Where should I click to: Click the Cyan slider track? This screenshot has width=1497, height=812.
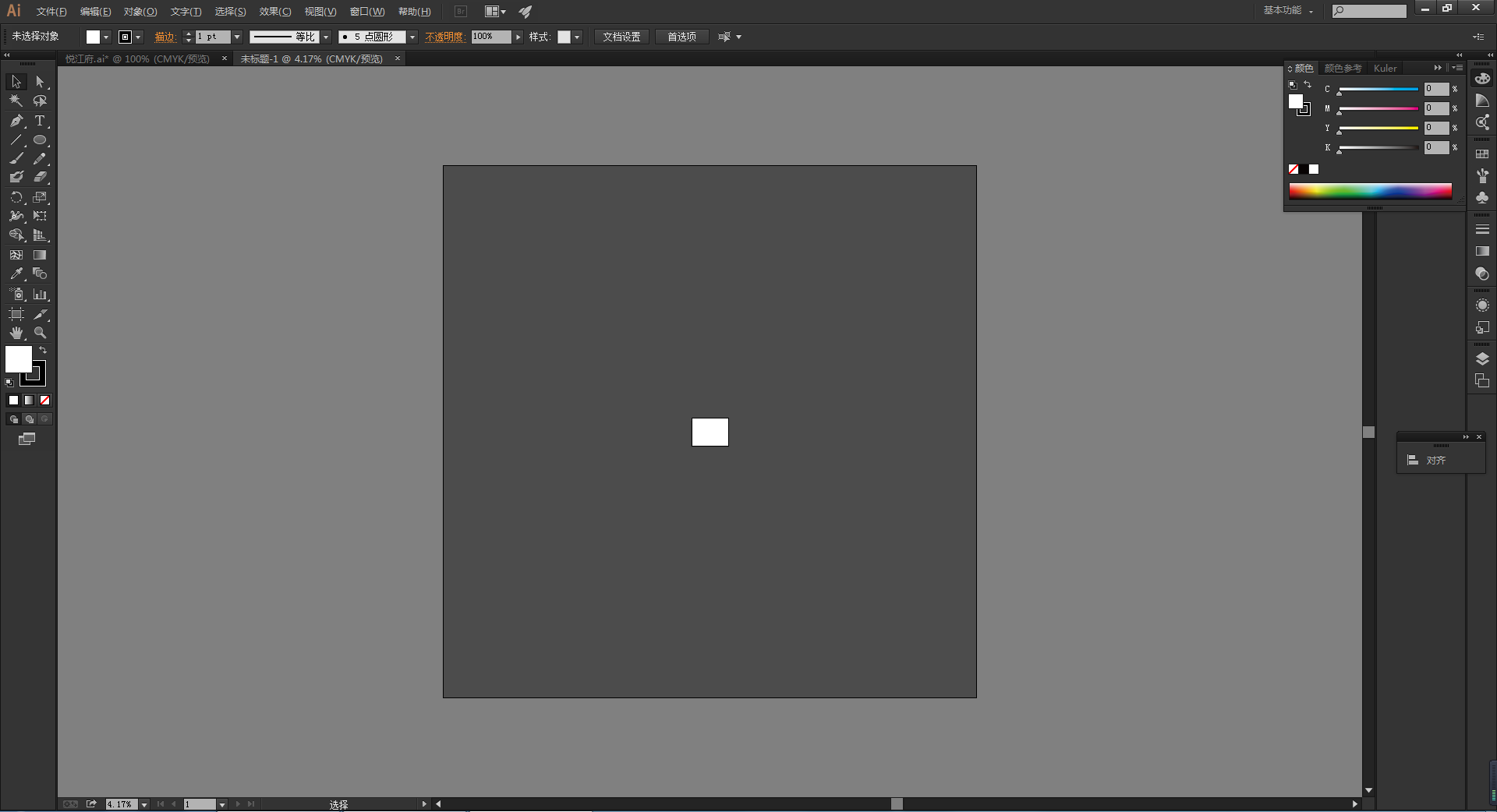point(1378,90)
